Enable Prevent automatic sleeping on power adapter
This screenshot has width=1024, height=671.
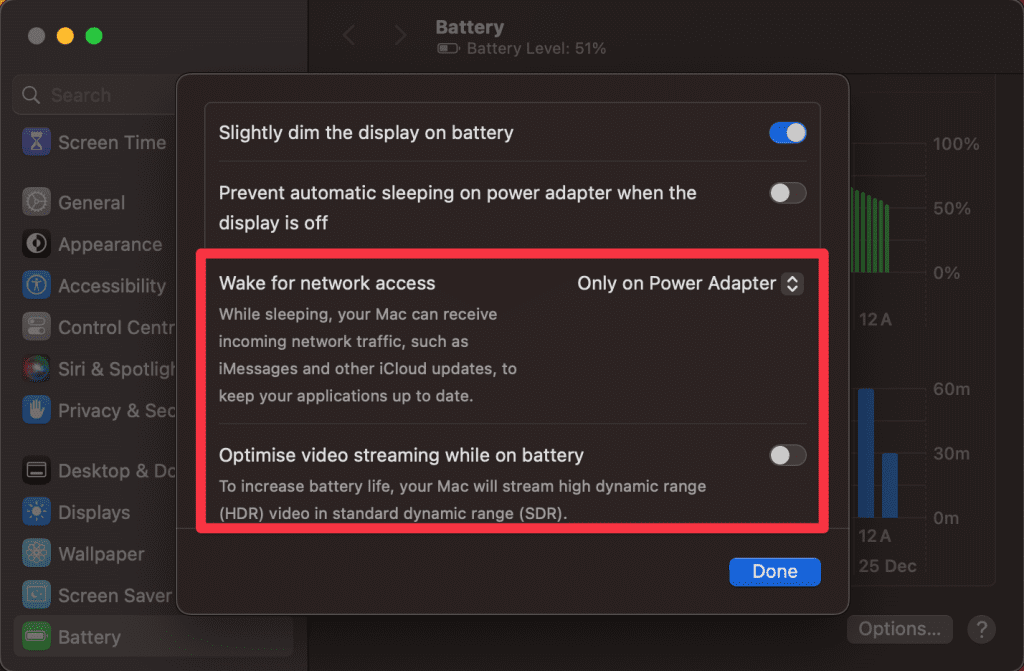[787, 194]
